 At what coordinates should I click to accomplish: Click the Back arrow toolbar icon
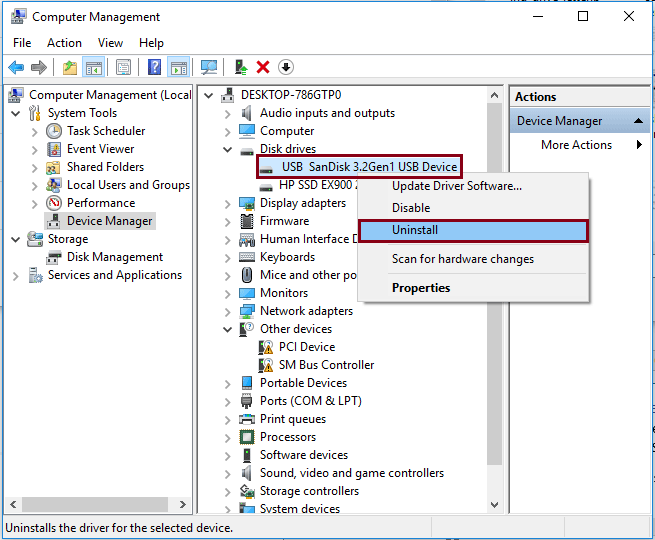pos(16,67)
